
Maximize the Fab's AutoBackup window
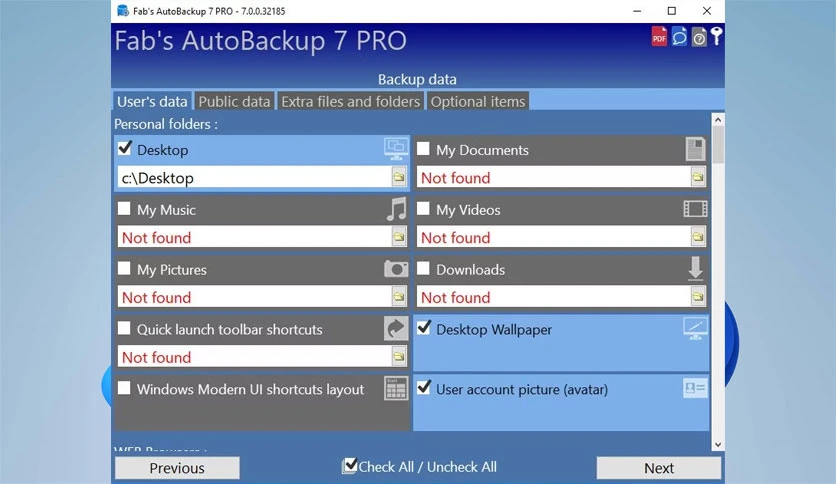coord(672,11)
